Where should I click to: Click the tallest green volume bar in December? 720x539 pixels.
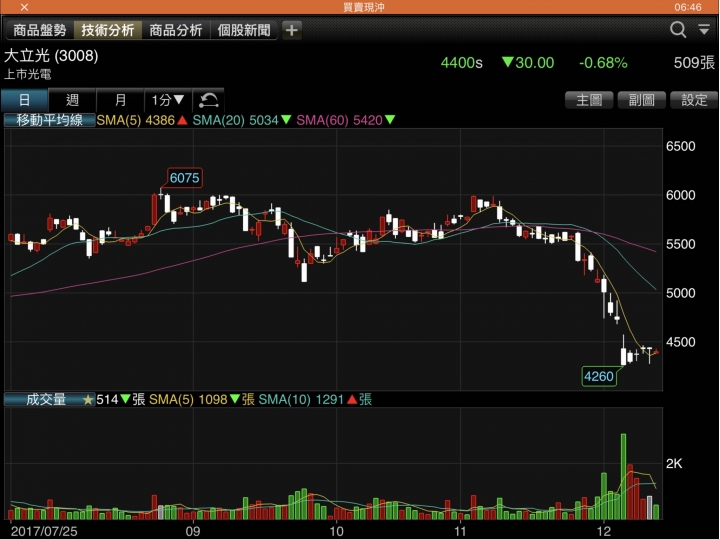(x=624, y=476)
